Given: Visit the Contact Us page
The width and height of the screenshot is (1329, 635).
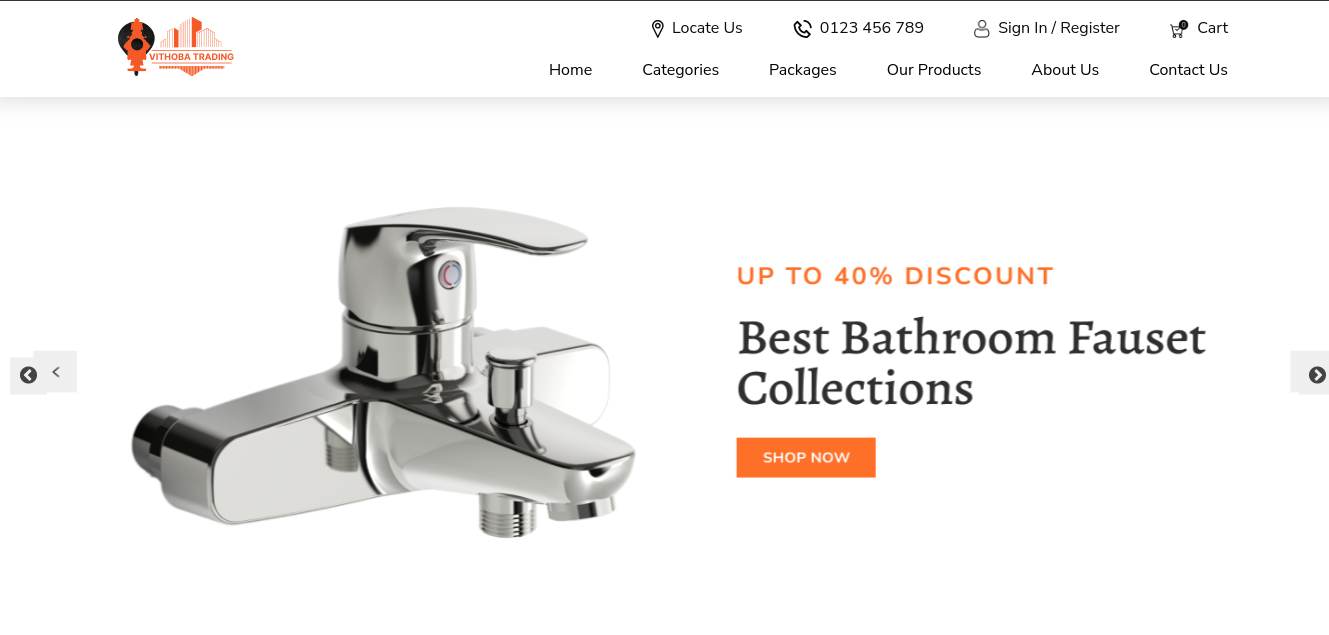Looking at the screenshot, I should tap(1188, 70).
